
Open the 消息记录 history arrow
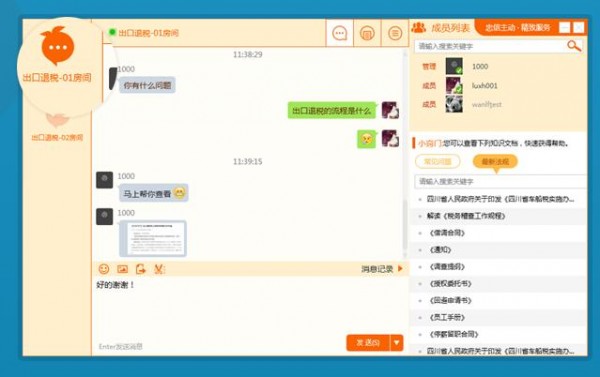[400, 268]
